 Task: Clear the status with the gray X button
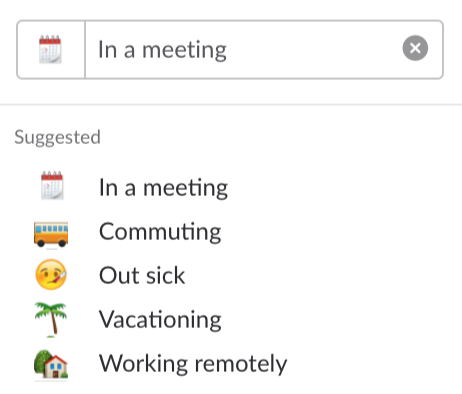415,48
